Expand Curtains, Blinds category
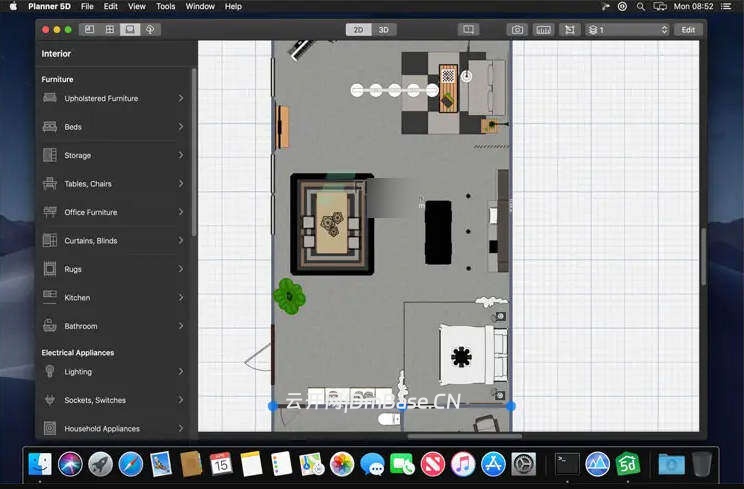The height and width of the screenshot is (489, 744). click(x=113, y=240)
